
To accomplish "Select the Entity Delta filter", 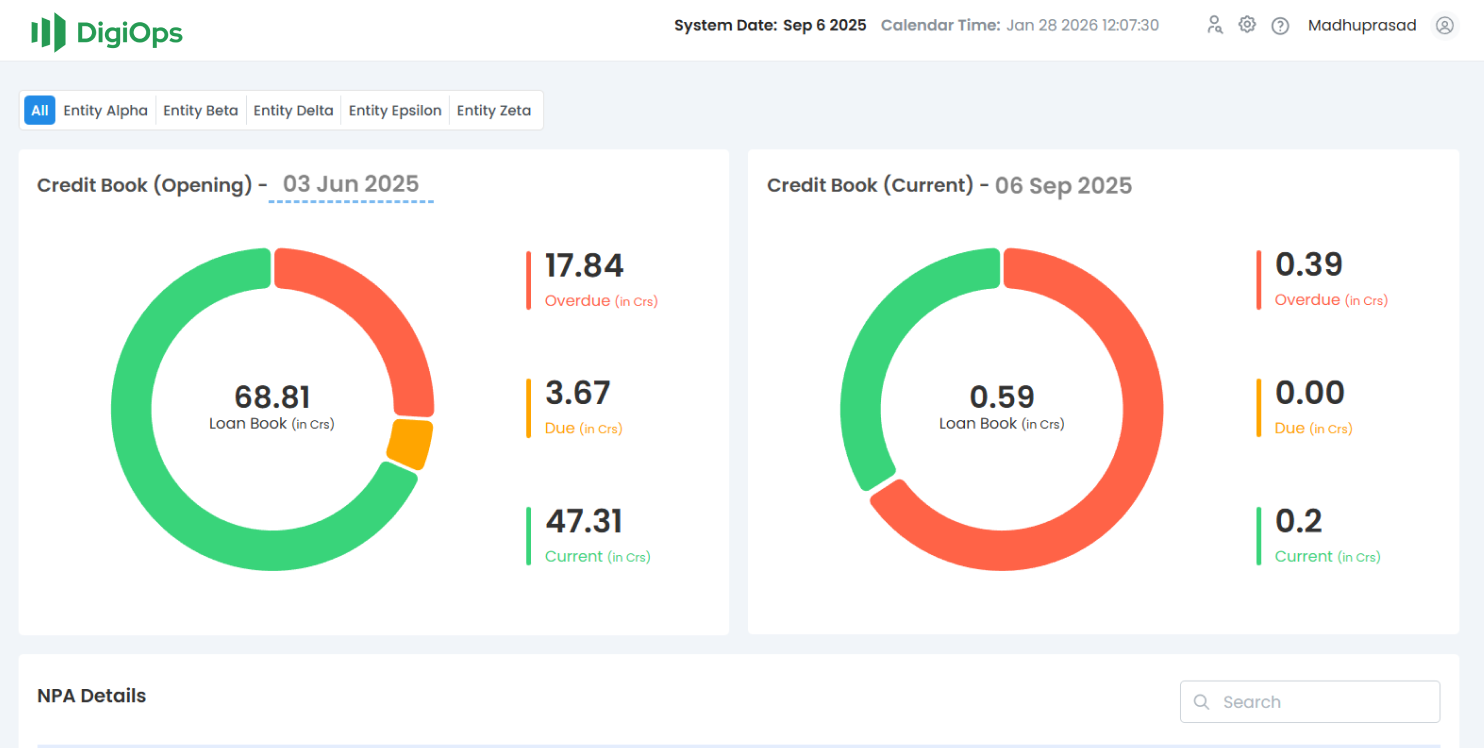I will coord(293,110).
